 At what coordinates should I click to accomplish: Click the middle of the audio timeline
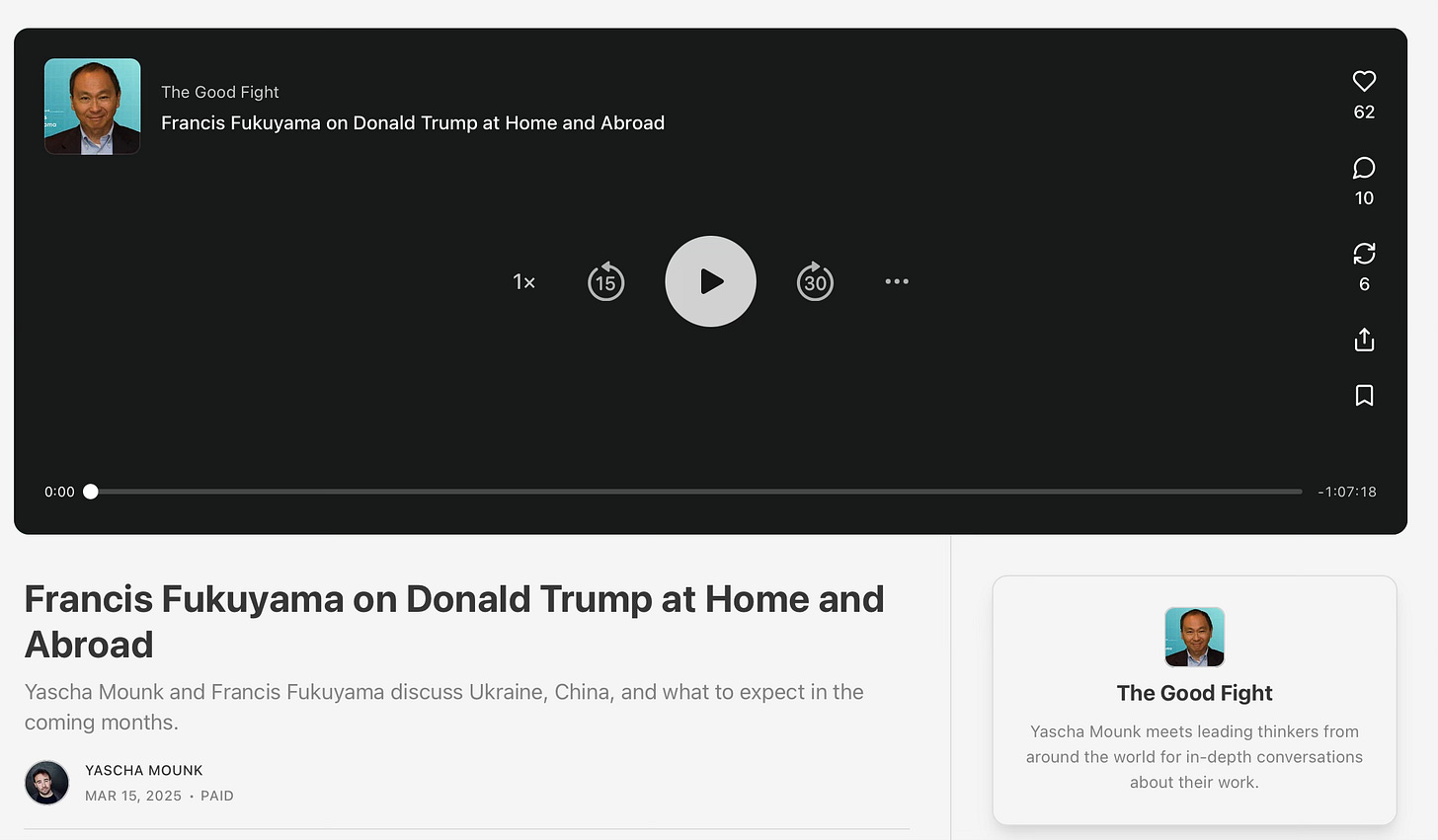(x=696, y=492)
